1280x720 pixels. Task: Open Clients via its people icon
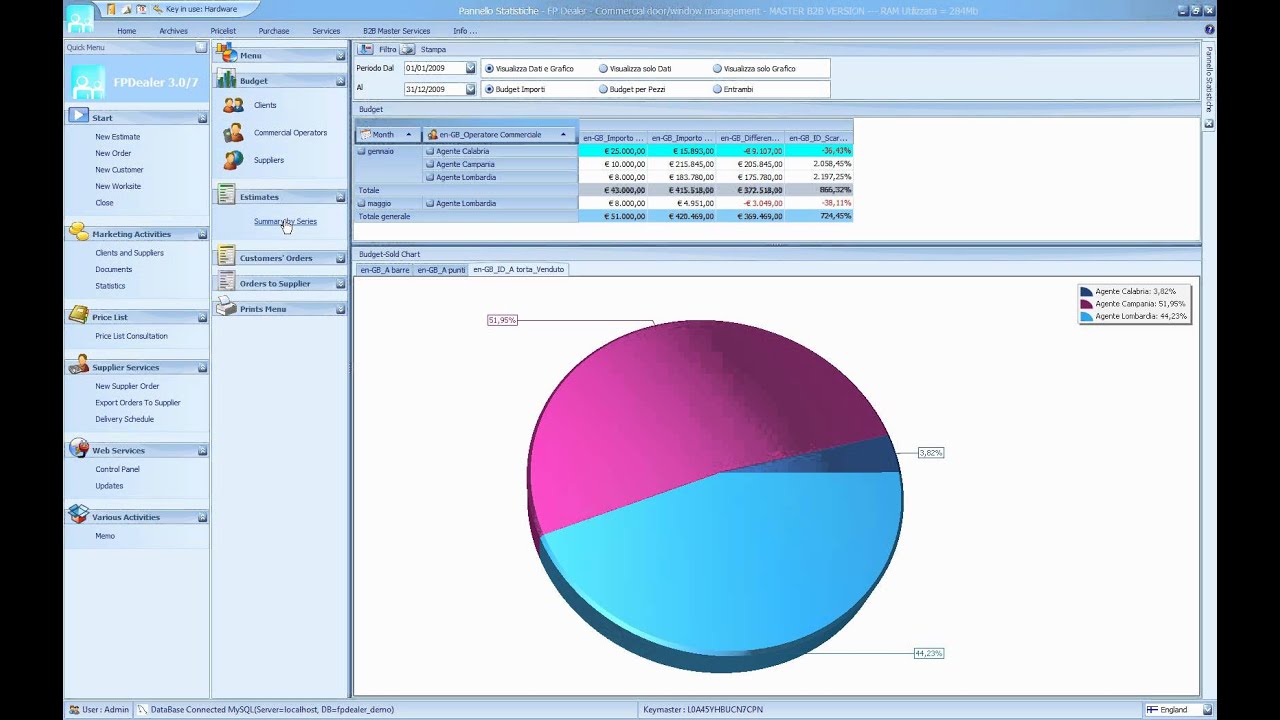(233, 105)
